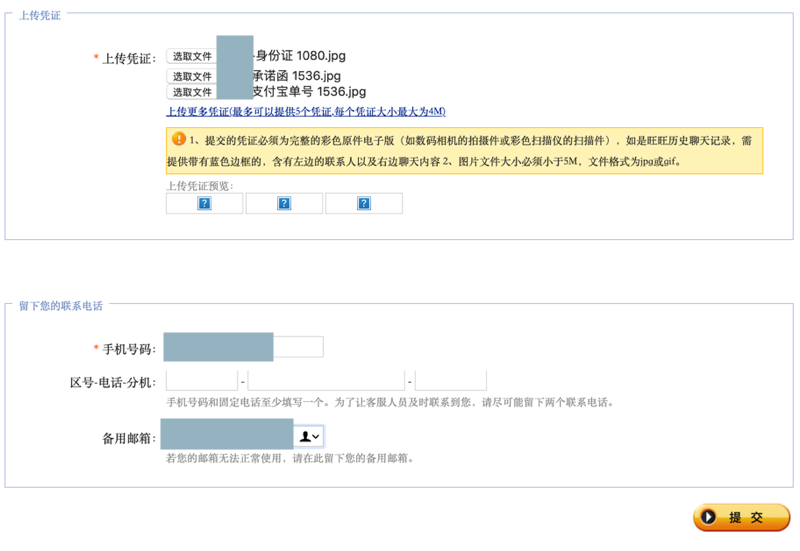The height and width of the screenshot is (551, 800).
Task: Click the 上传凭证 section legend title
Action: point(40,15)
